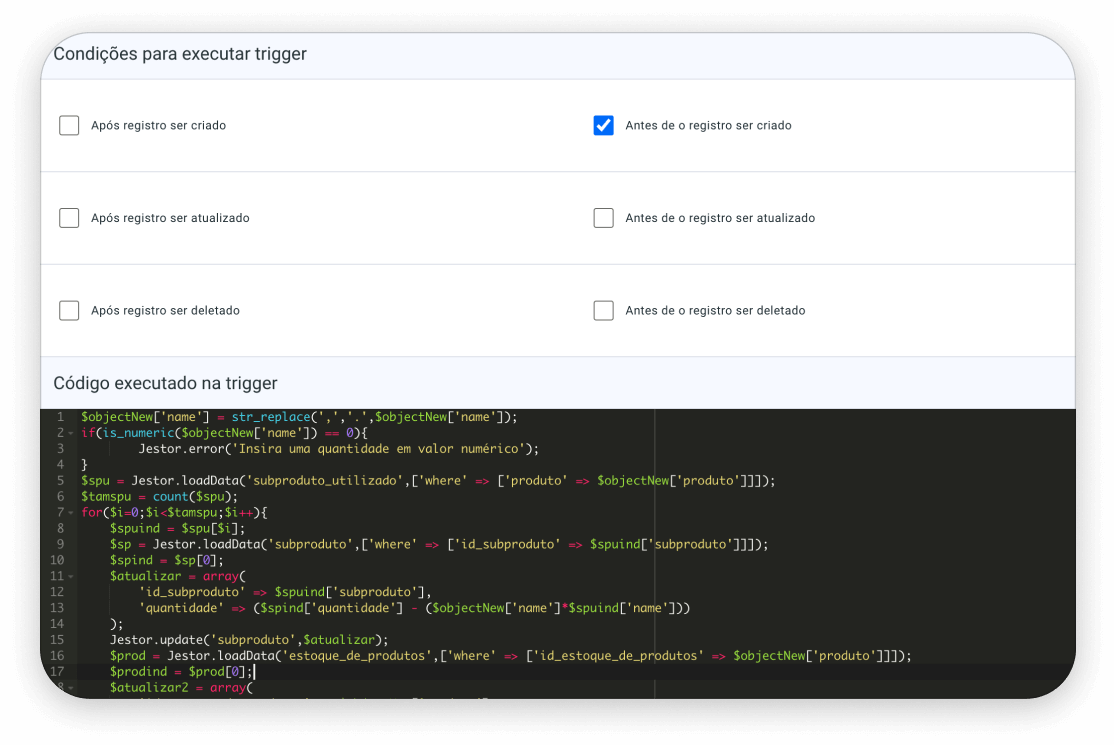Image resolution: width=1114 pixels, height=745 pixels.
Task: Collapse code fold arrow on line 2
Action: [x=70, y=433]
